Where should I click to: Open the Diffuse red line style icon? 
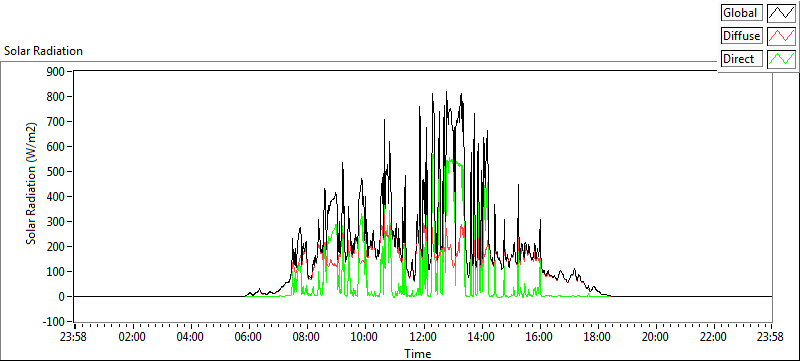782,36
